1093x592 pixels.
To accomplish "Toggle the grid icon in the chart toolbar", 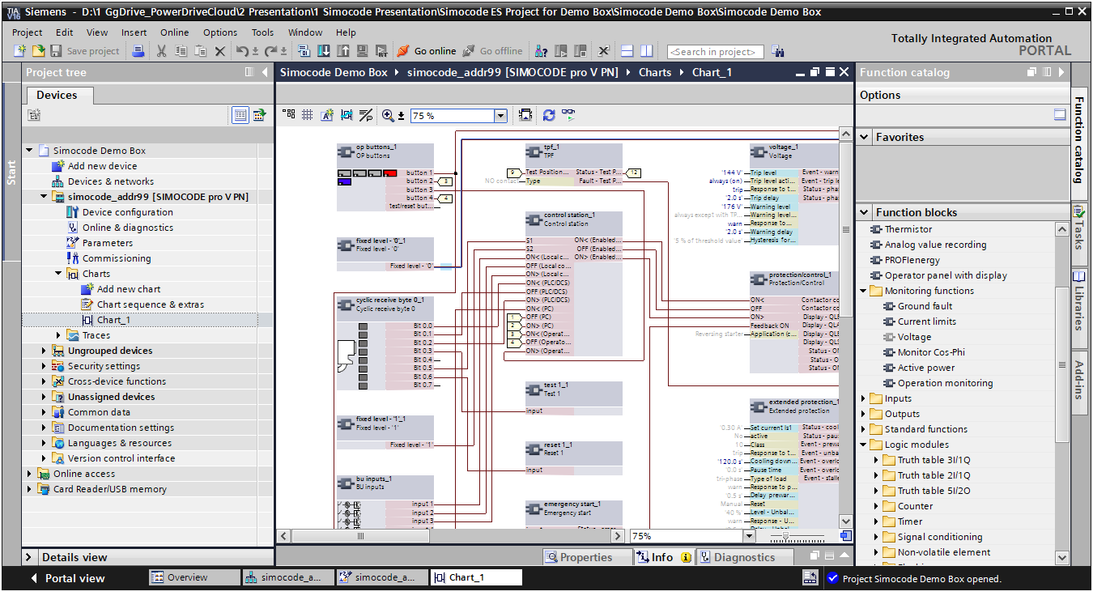I will coord(307,114).
